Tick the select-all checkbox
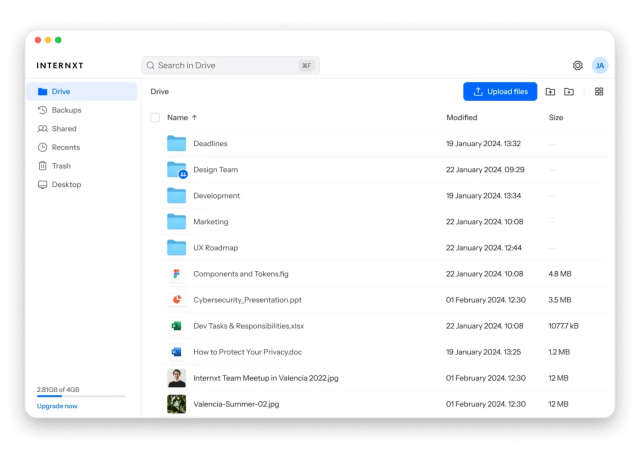 (155, 118)
